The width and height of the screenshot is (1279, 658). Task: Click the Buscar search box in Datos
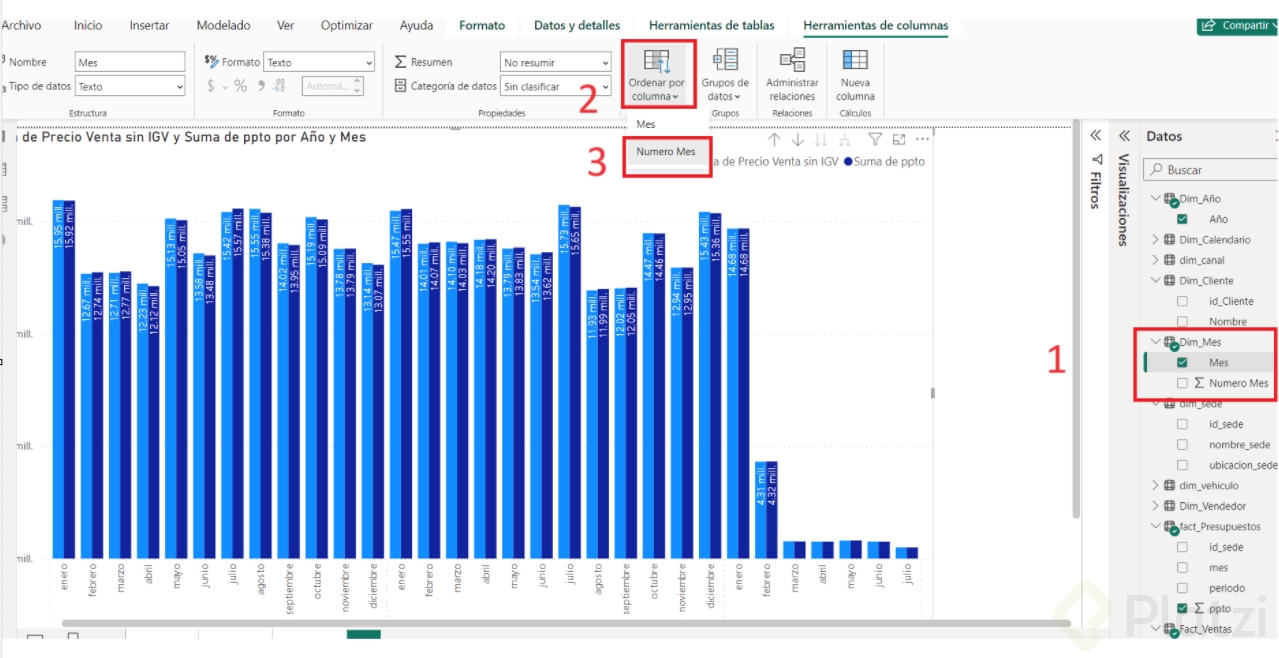click(x=1211, y=170)
